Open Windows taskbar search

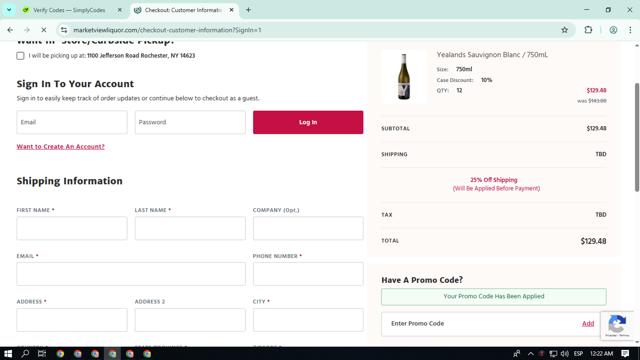[x=25, y=353]
